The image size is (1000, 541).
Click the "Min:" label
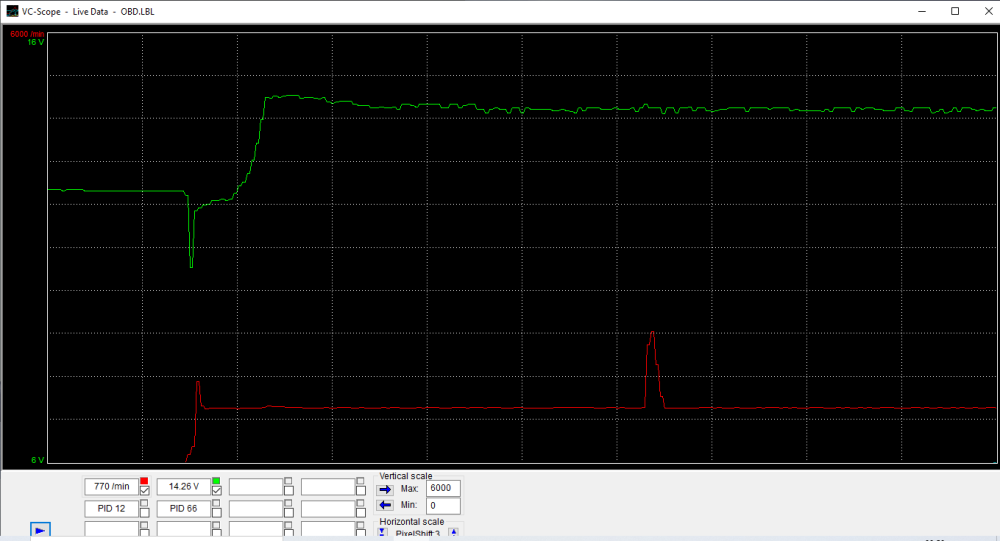coord(409,505)
